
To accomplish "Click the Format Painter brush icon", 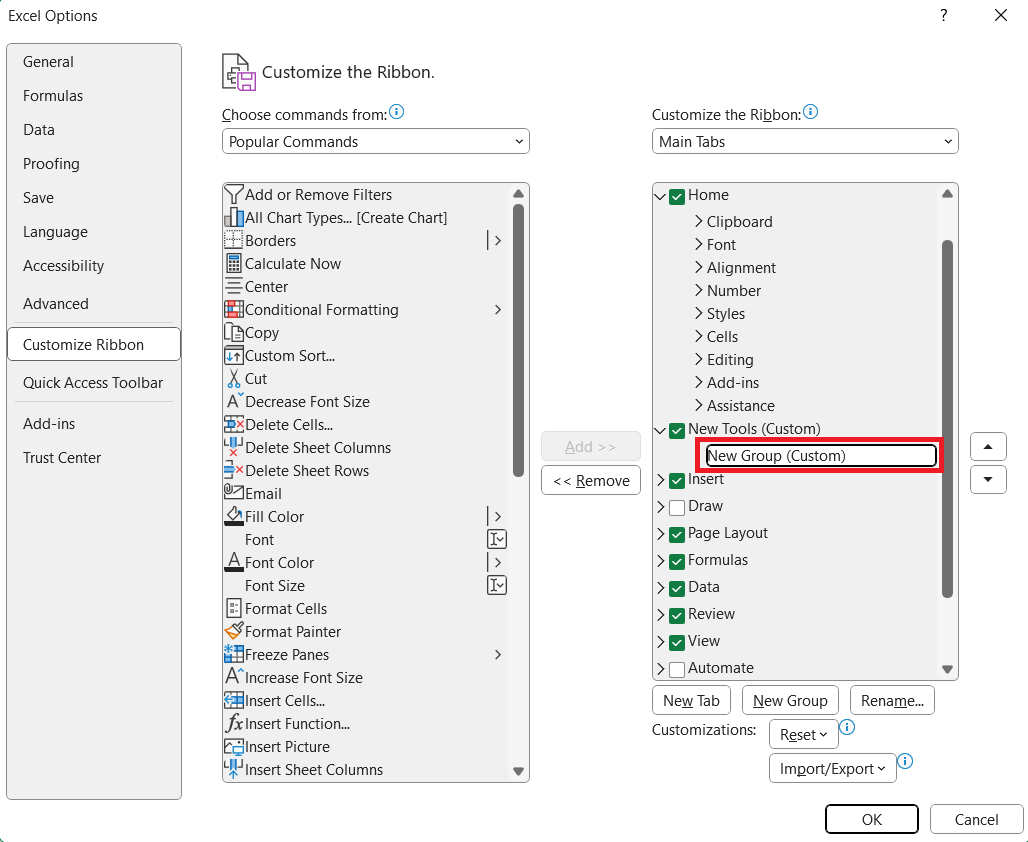I will (233, 632).
